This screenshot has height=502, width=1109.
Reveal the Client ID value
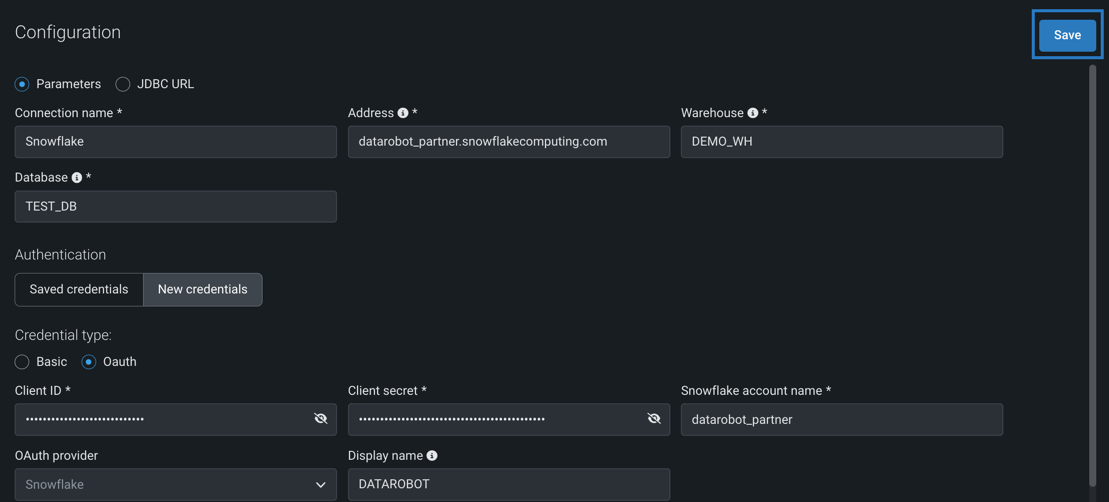pos(321,419)
